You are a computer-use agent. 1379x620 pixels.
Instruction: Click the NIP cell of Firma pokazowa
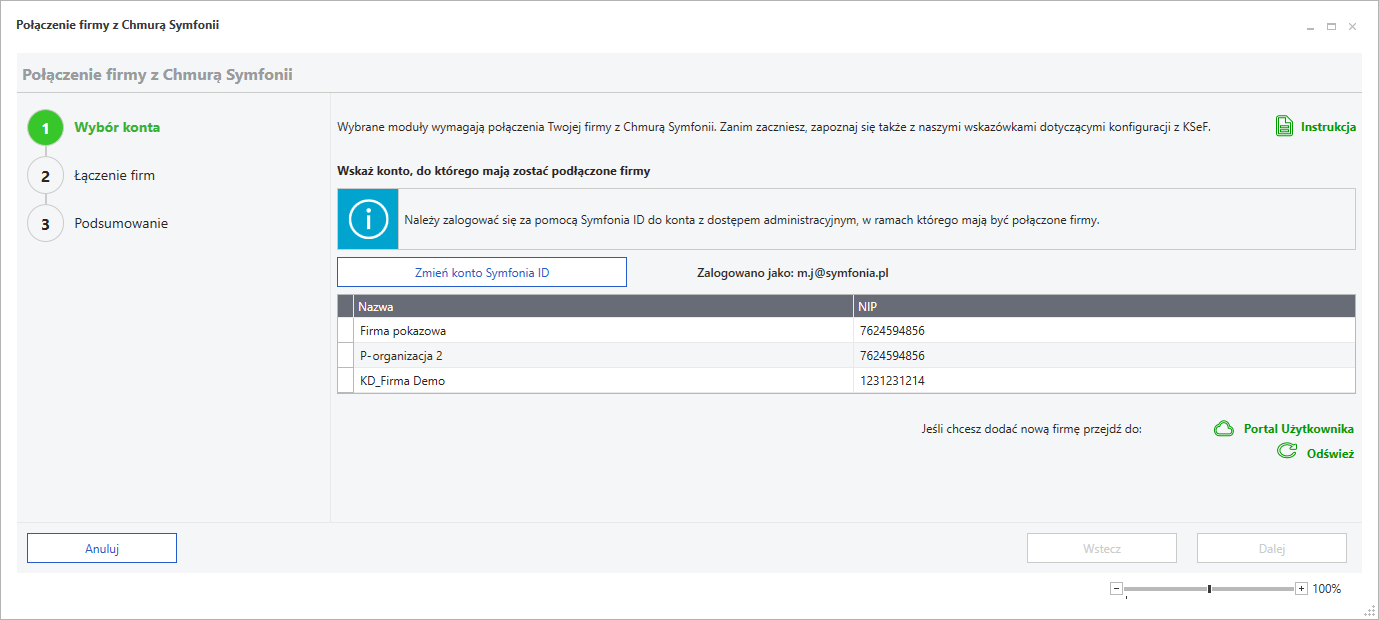tap(1104, 331)
